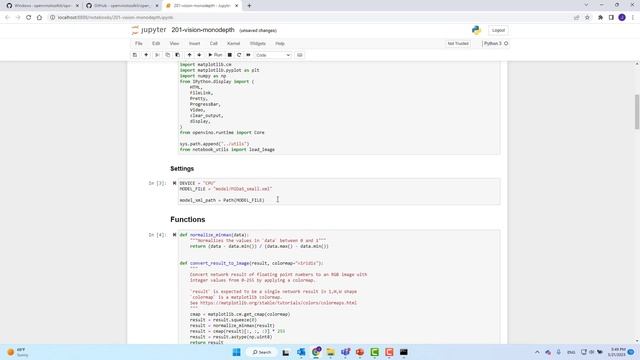Image resolution: width=640 pixels, height=360 pixels.
Task: Copy selected cells icon
Action: [x=167, y=55]
